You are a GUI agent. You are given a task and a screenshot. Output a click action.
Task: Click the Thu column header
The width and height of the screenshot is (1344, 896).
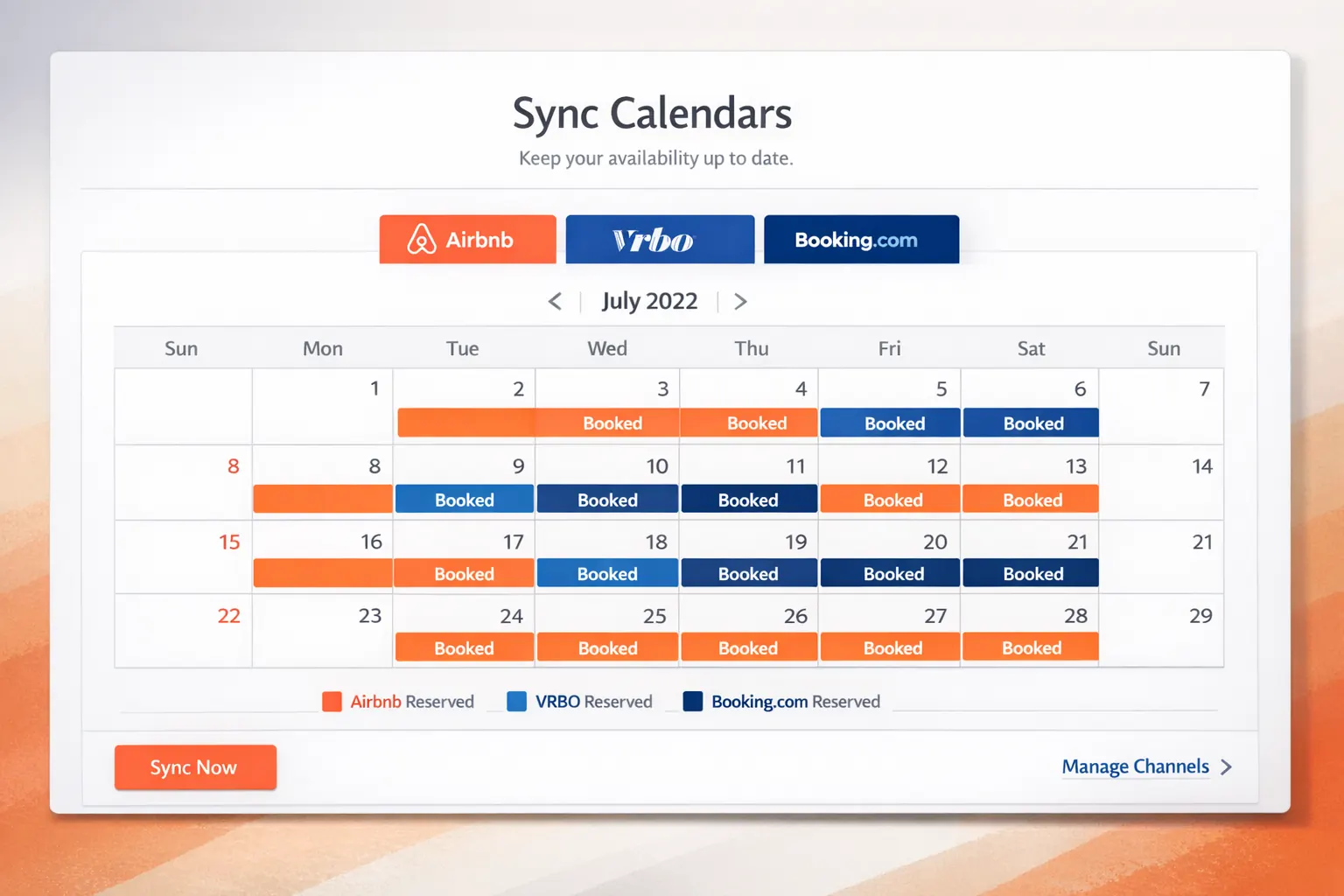[x=752, y=348]
